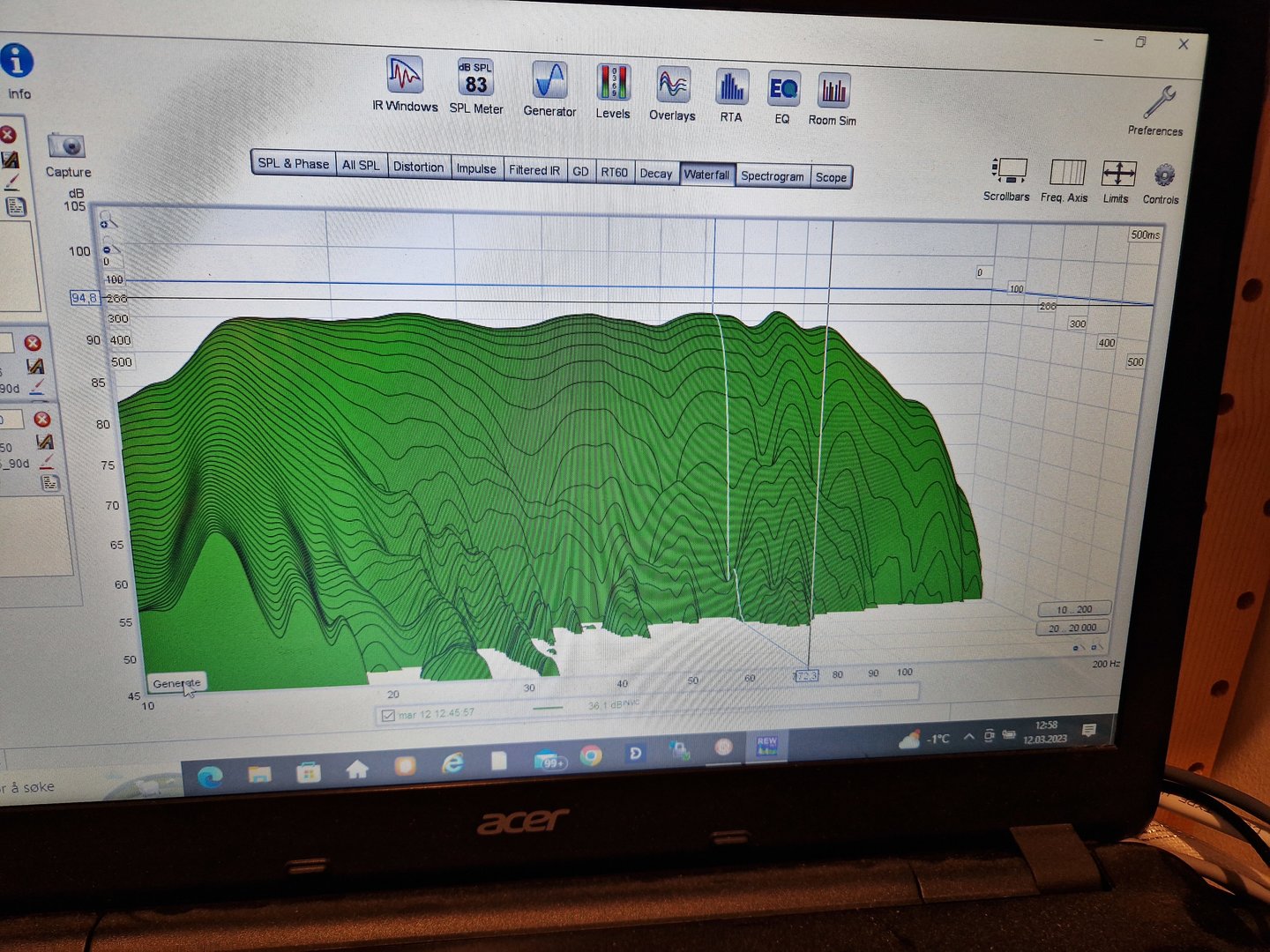Switch to the SPL & Phase tab
1270x952 pixels.
293,164
